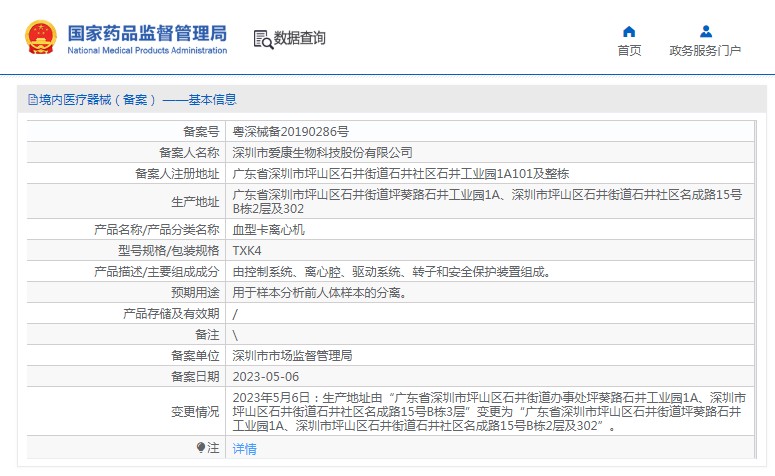Click the 产品名称/产品分类名称 label
The image size is (775, 476).
[157, 230]
